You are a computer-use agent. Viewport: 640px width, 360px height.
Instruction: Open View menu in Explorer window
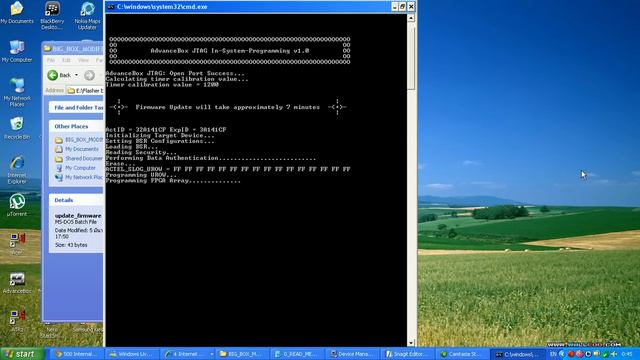point(83,60)
